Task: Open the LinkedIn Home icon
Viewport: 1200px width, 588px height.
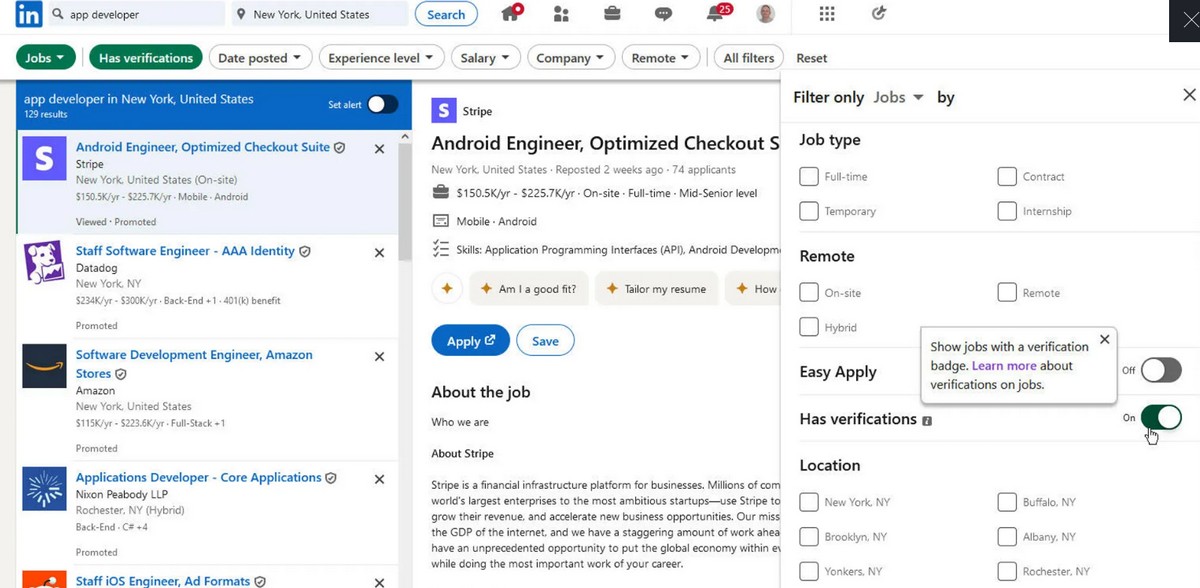Action: (x=512, y=14)
